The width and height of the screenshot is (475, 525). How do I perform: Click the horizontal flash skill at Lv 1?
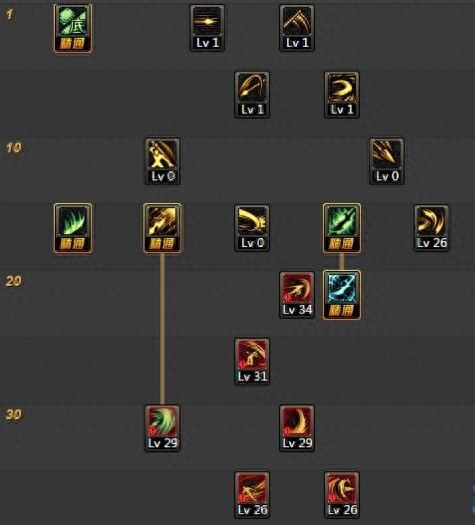(207, 28)
